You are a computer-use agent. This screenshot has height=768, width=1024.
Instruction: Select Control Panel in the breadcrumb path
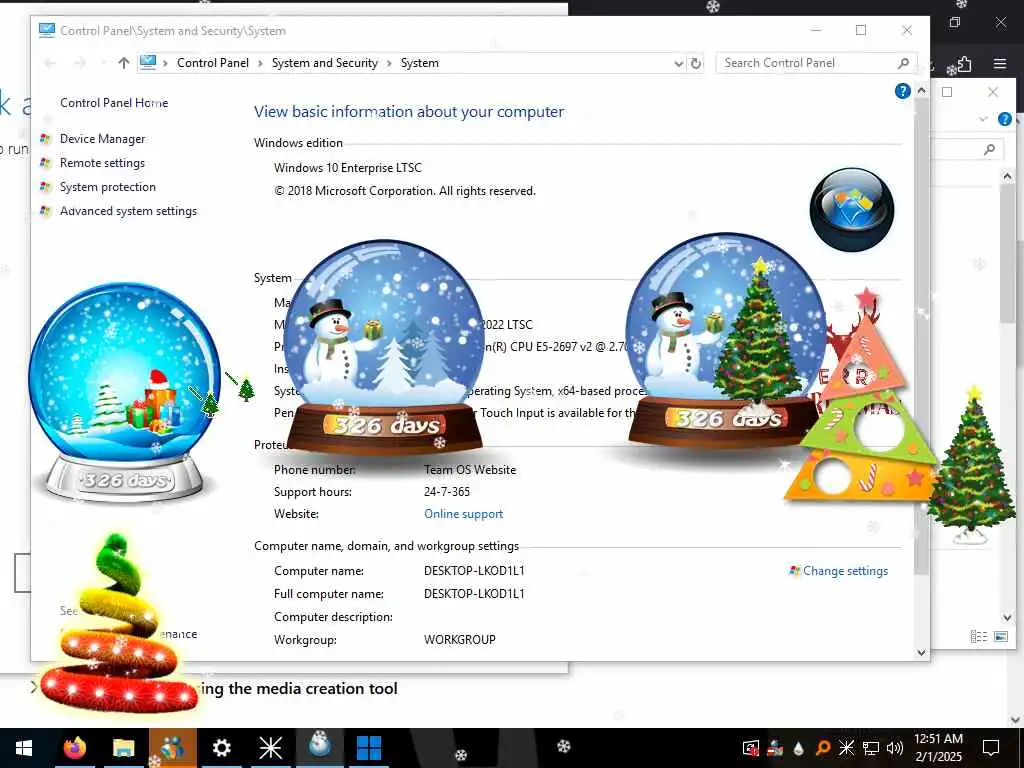pyautogui.click(x=212, y=63)
